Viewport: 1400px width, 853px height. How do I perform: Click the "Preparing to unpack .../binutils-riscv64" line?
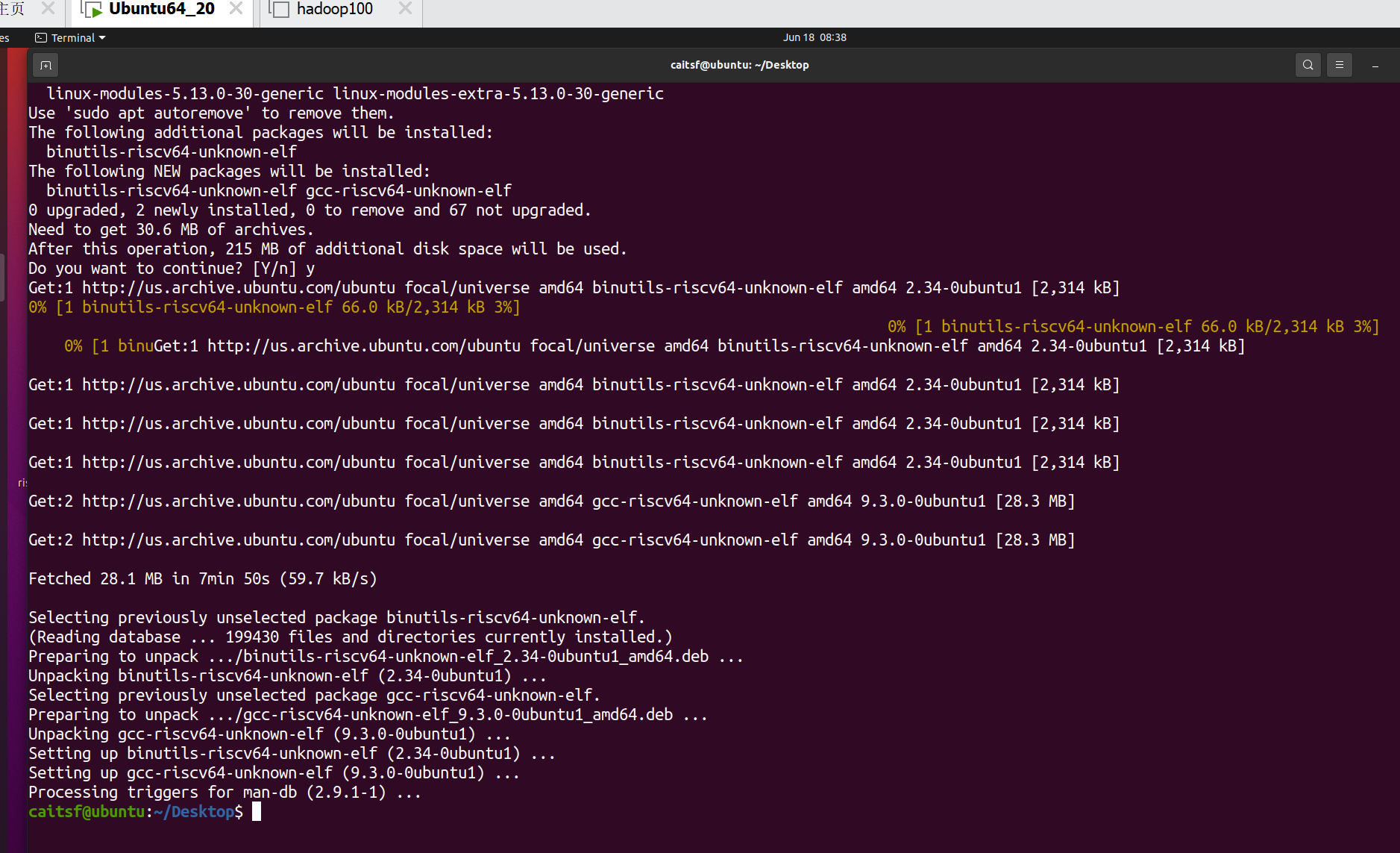click(x=386, y=656)
